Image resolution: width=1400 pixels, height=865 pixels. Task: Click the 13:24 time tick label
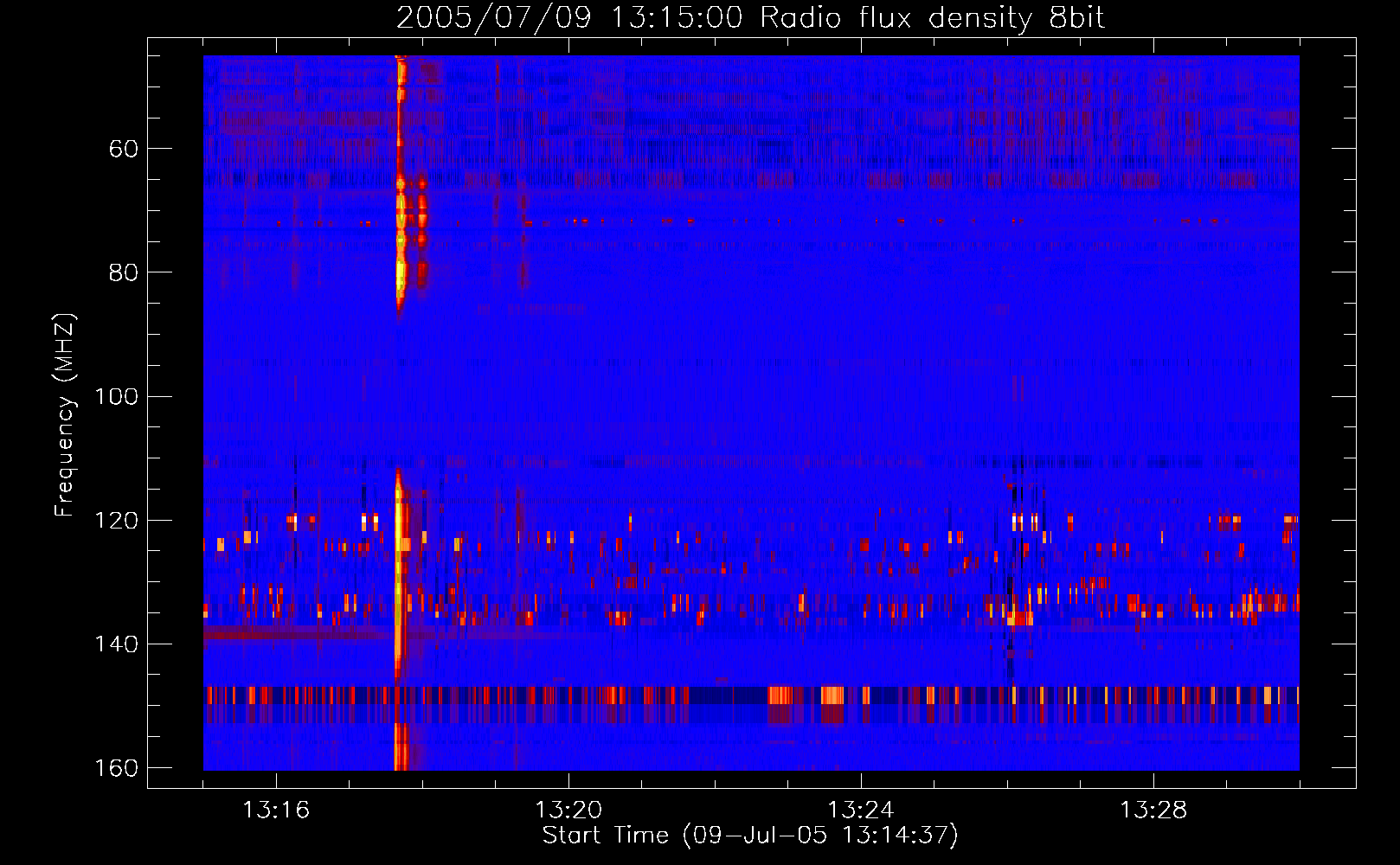tap(861, 811)
